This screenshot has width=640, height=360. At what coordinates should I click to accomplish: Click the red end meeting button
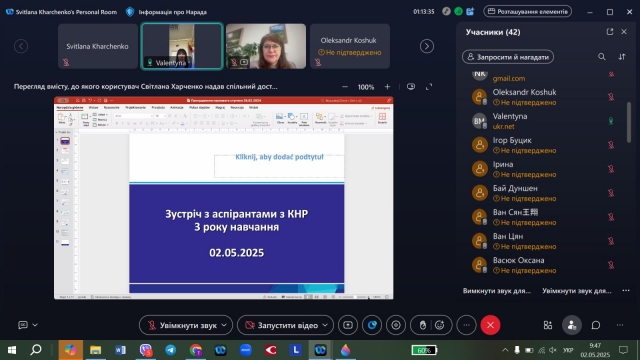tap(490, 325)
